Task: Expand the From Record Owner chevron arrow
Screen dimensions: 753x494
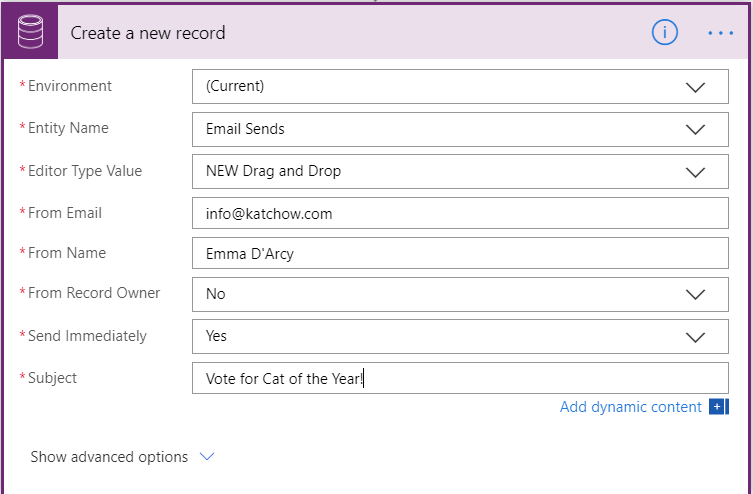Action: pyautogui.click(x=696, y=294)
